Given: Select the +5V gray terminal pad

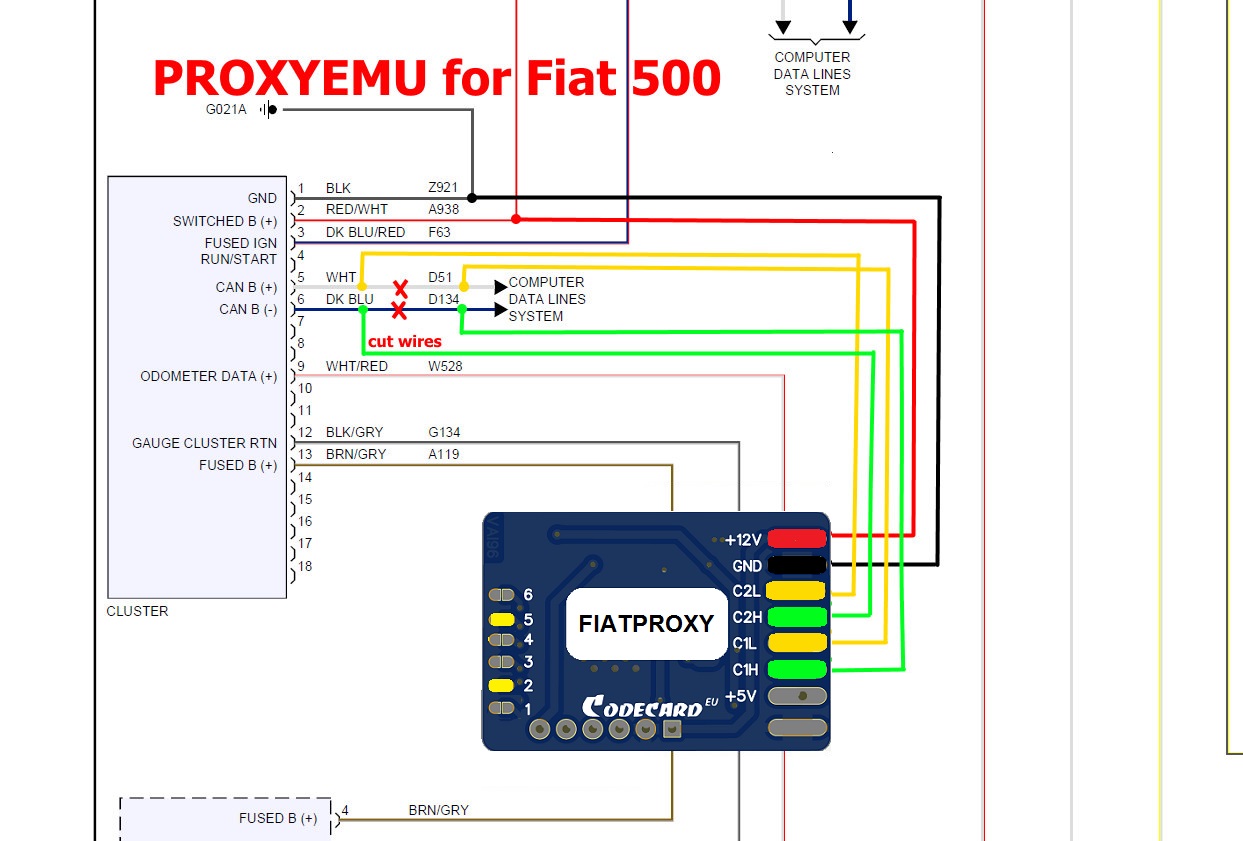Looking at the screenshot, I should 795,695.
